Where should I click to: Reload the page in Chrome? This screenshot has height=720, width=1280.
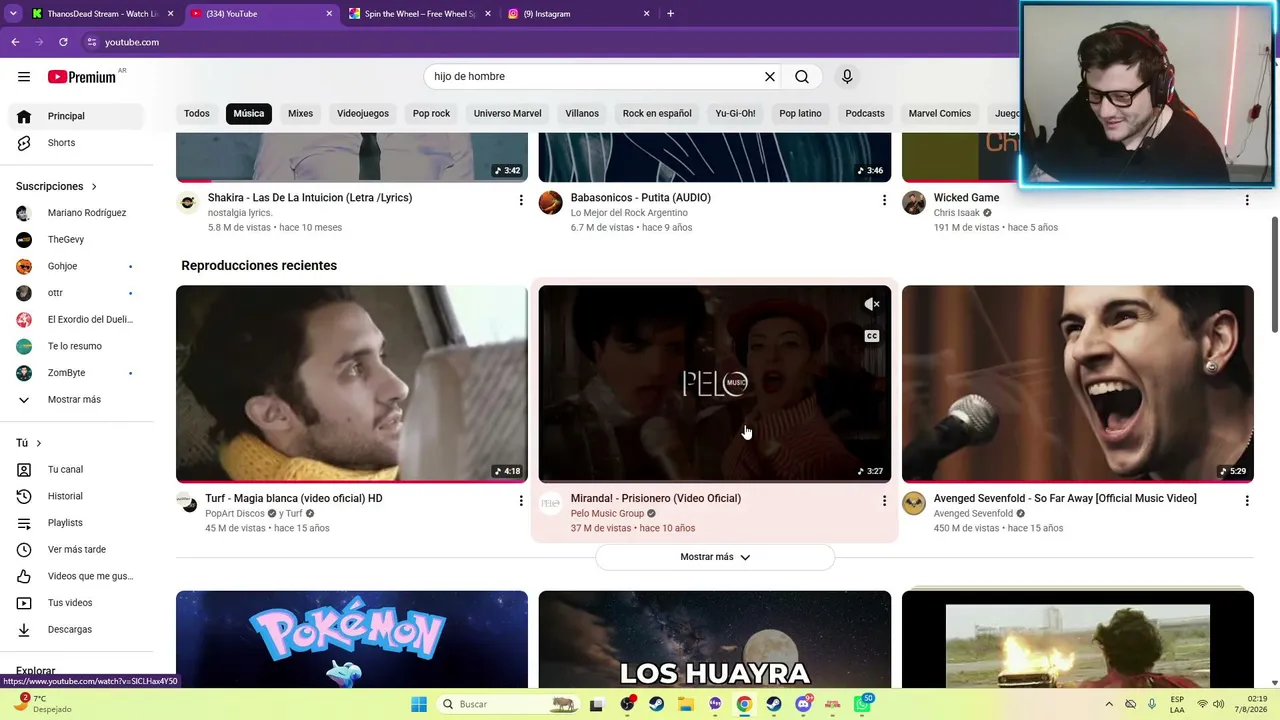(63, 42)
